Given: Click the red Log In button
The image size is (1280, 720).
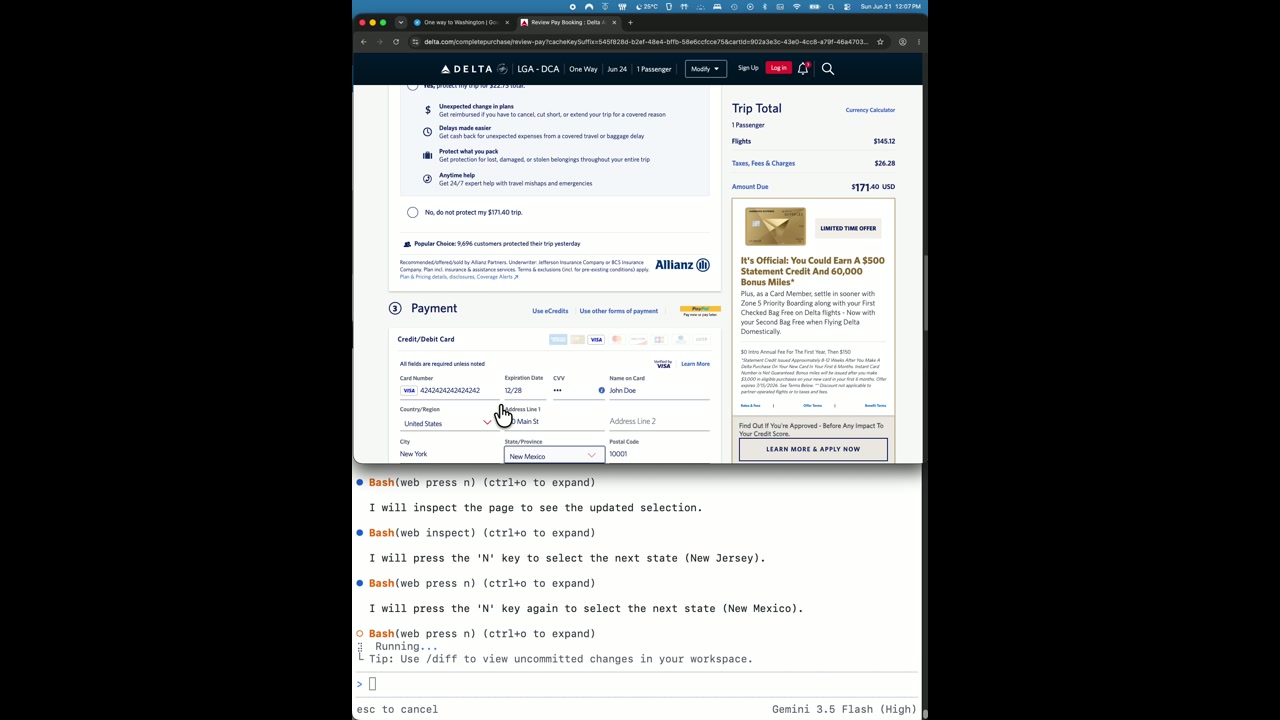Looking at the screenshot, I should tap(779, 68).
